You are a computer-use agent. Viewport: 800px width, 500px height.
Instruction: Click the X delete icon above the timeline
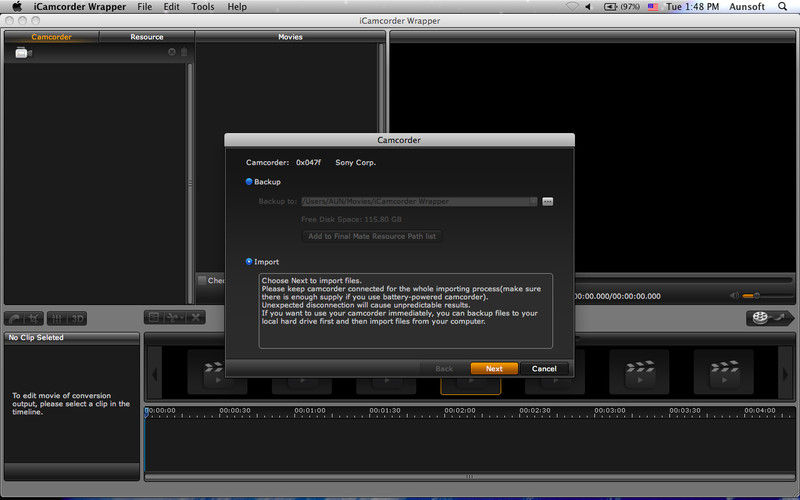[194, 318]
